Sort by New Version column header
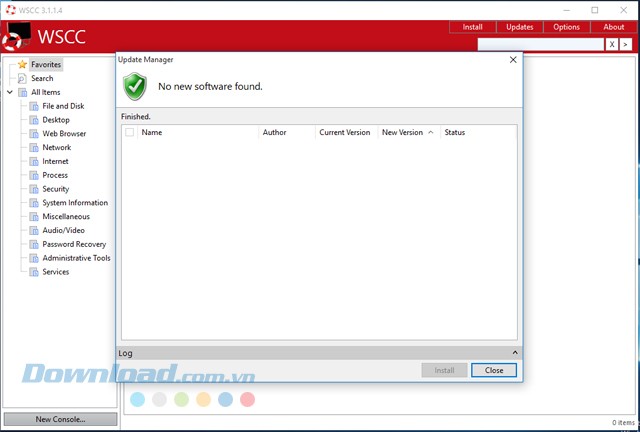This screenshot has height=432, width=640. 409,132
